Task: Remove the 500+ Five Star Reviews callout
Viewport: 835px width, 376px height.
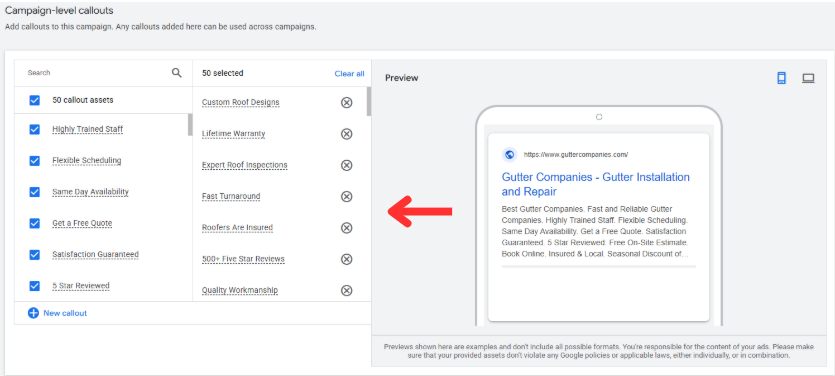Action: [346, 259]
